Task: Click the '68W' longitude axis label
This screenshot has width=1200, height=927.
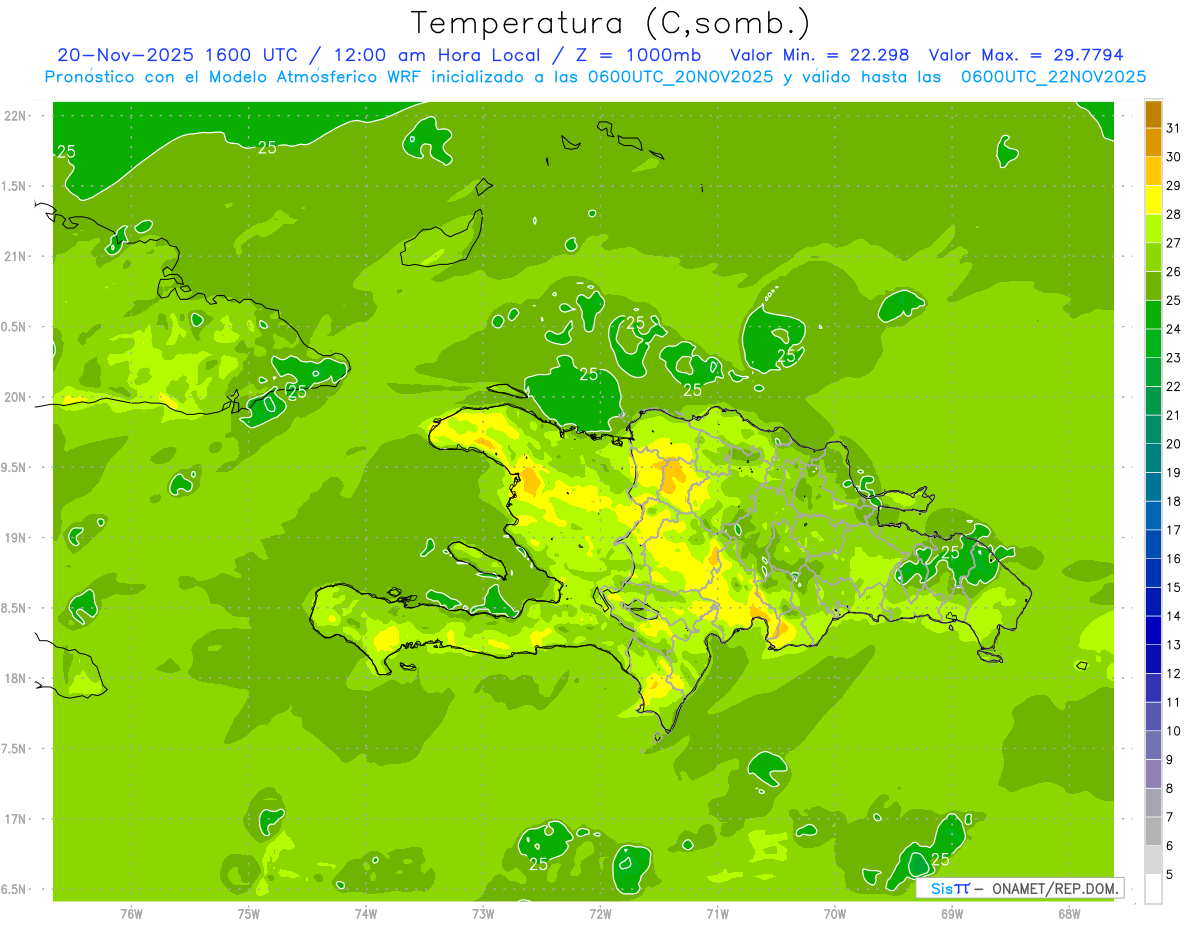Action: click(1069, 914)
